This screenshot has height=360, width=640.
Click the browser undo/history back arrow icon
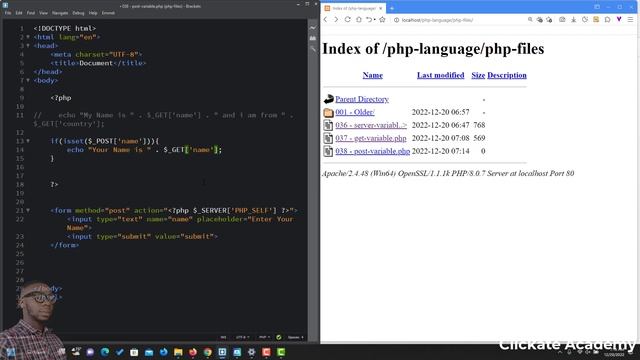click(369, 20)
